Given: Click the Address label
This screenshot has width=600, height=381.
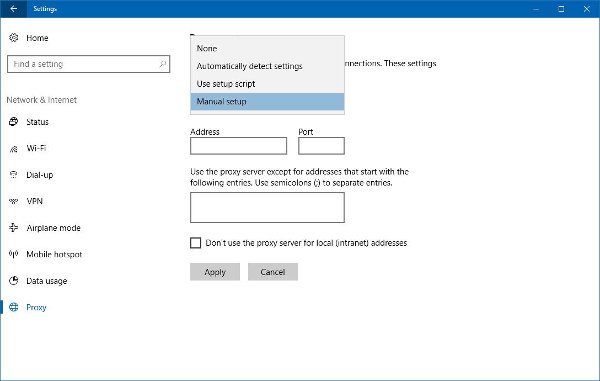Looking at the screenshot, I should coord(205,132).
